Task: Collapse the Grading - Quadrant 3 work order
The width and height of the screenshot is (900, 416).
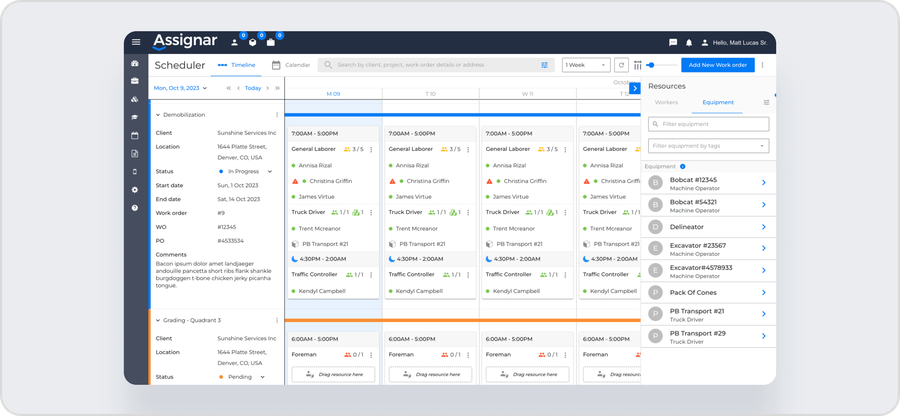Action: pyautogui.click(x=158, y=320)
